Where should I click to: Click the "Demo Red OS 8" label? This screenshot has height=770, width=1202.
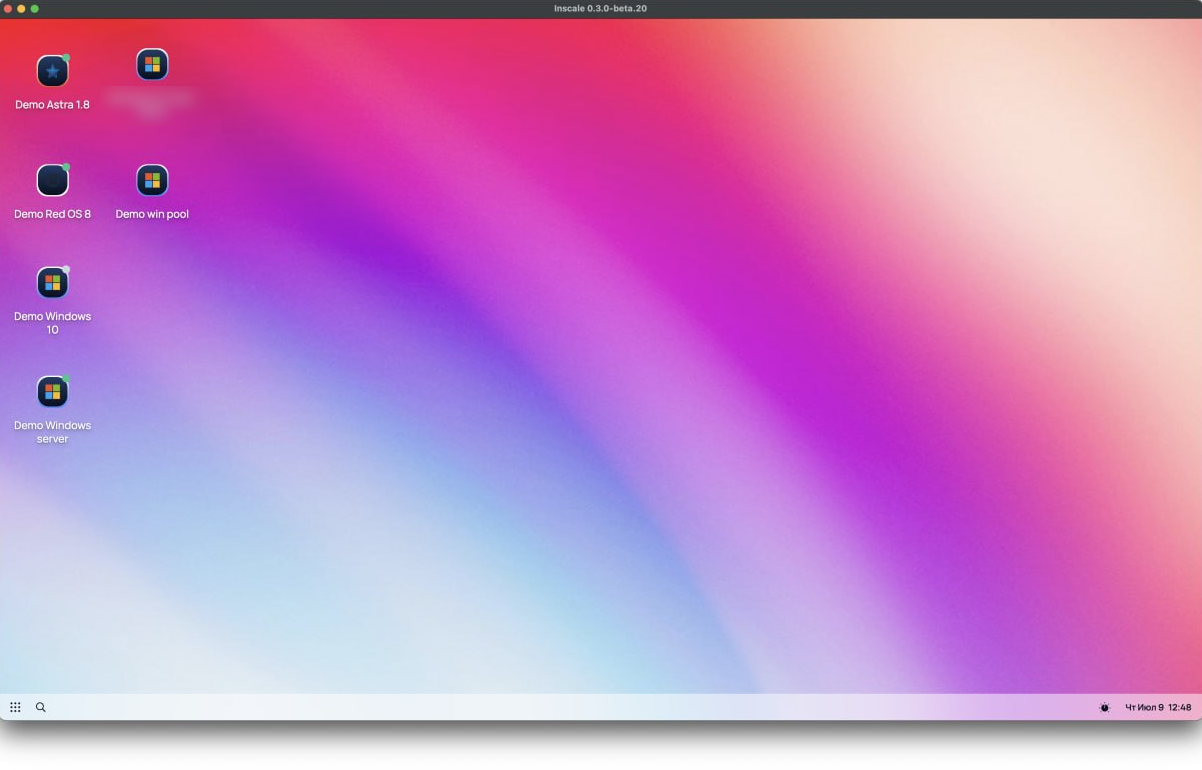52,214
